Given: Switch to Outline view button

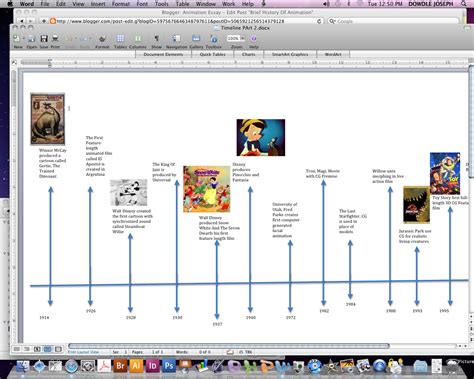Looking at the screenshot, I should click(x=27, y=349).
